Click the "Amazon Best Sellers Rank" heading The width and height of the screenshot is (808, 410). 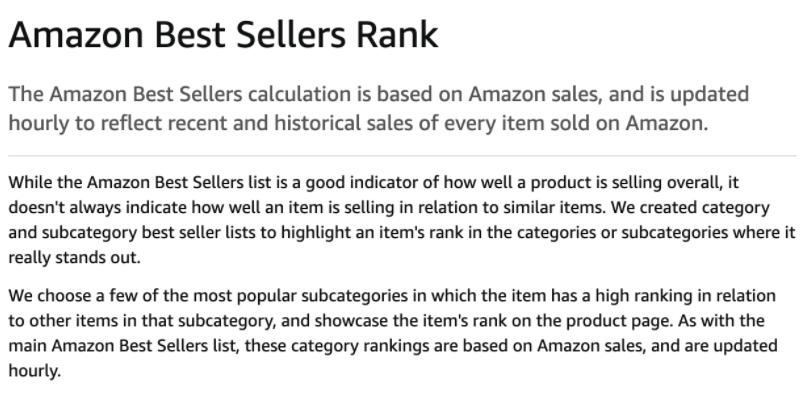click(x=223, y=35)
